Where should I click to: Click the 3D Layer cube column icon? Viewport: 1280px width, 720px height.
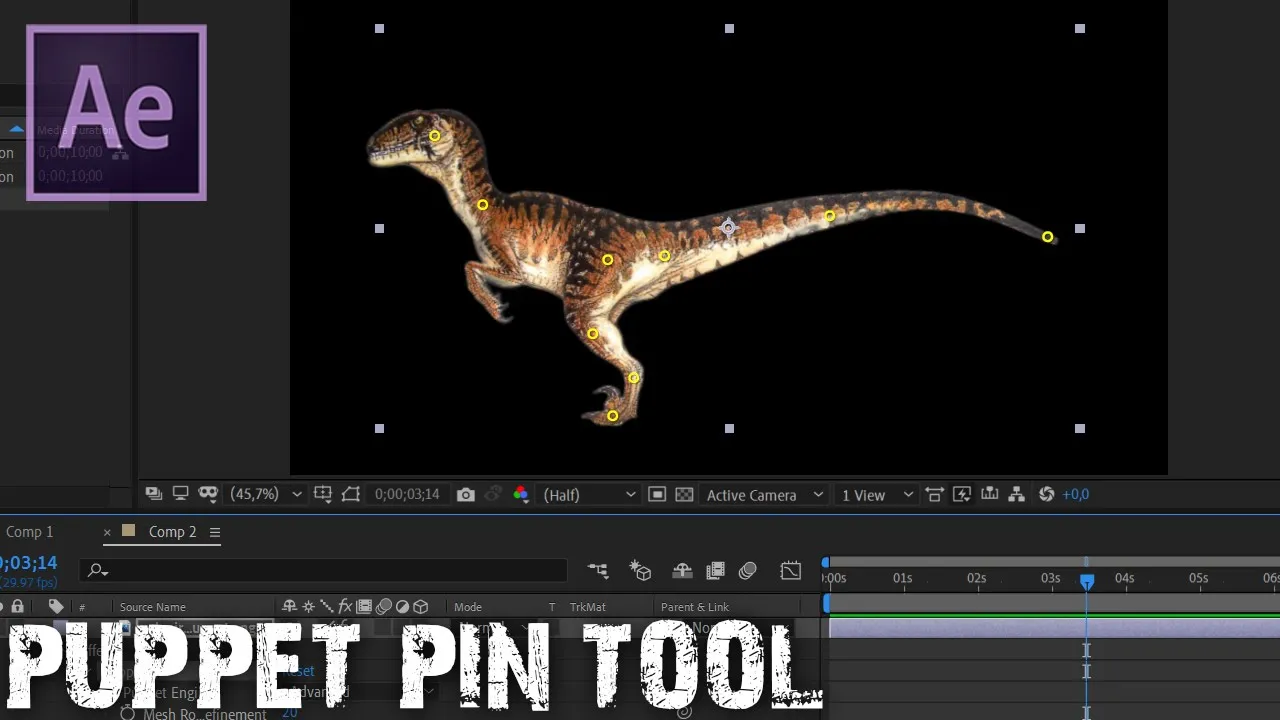pos(421,606)
